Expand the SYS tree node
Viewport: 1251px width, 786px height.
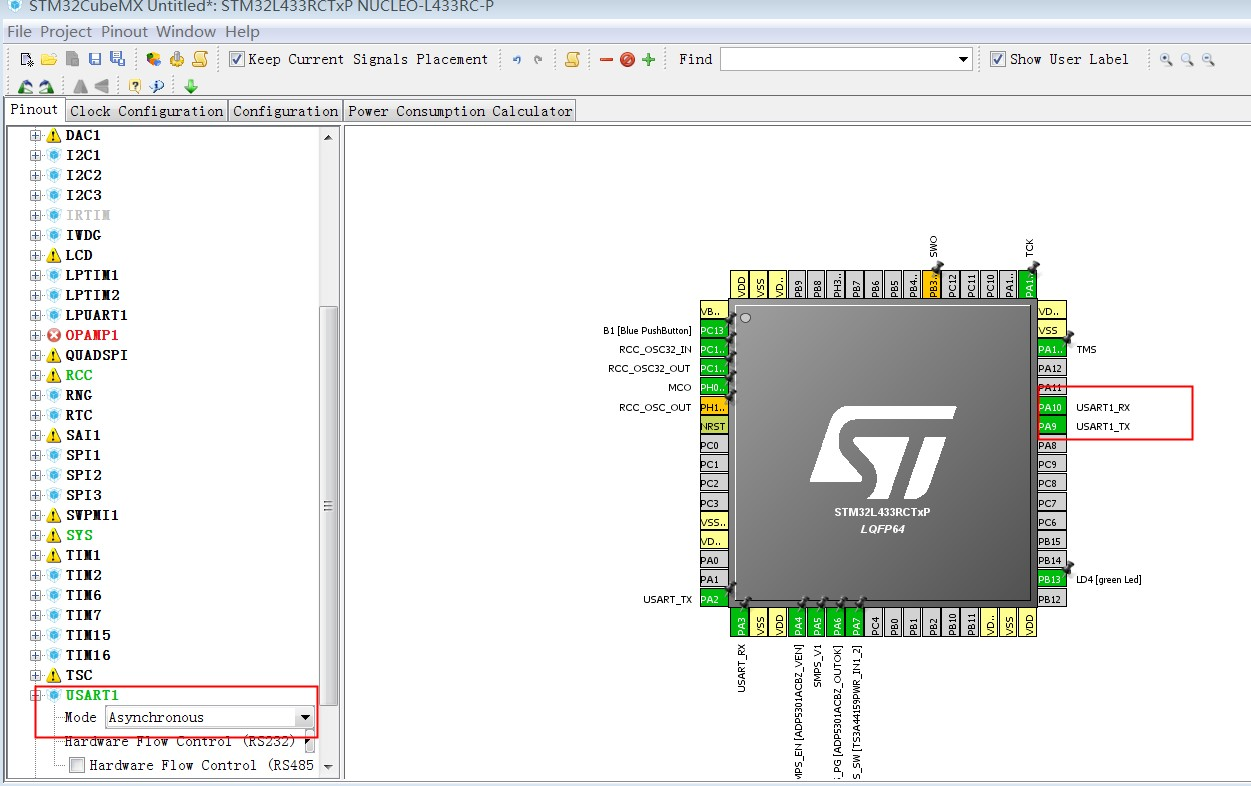click(36, 535)
